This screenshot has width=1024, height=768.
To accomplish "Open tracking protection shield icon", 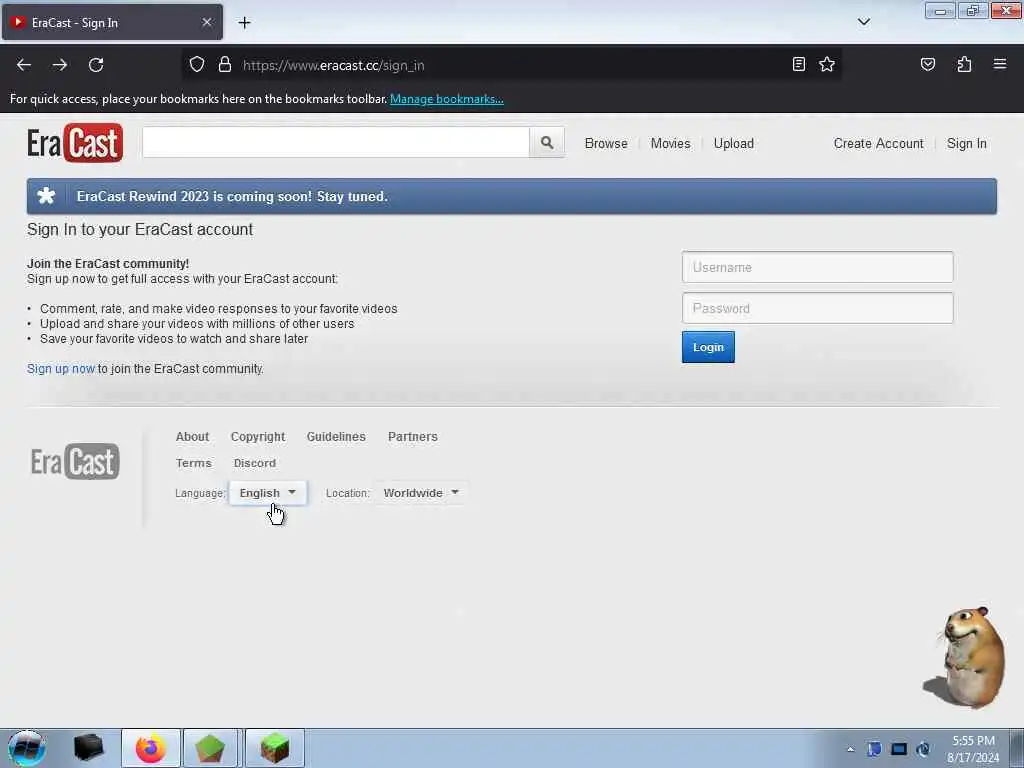I will (197, 65).
